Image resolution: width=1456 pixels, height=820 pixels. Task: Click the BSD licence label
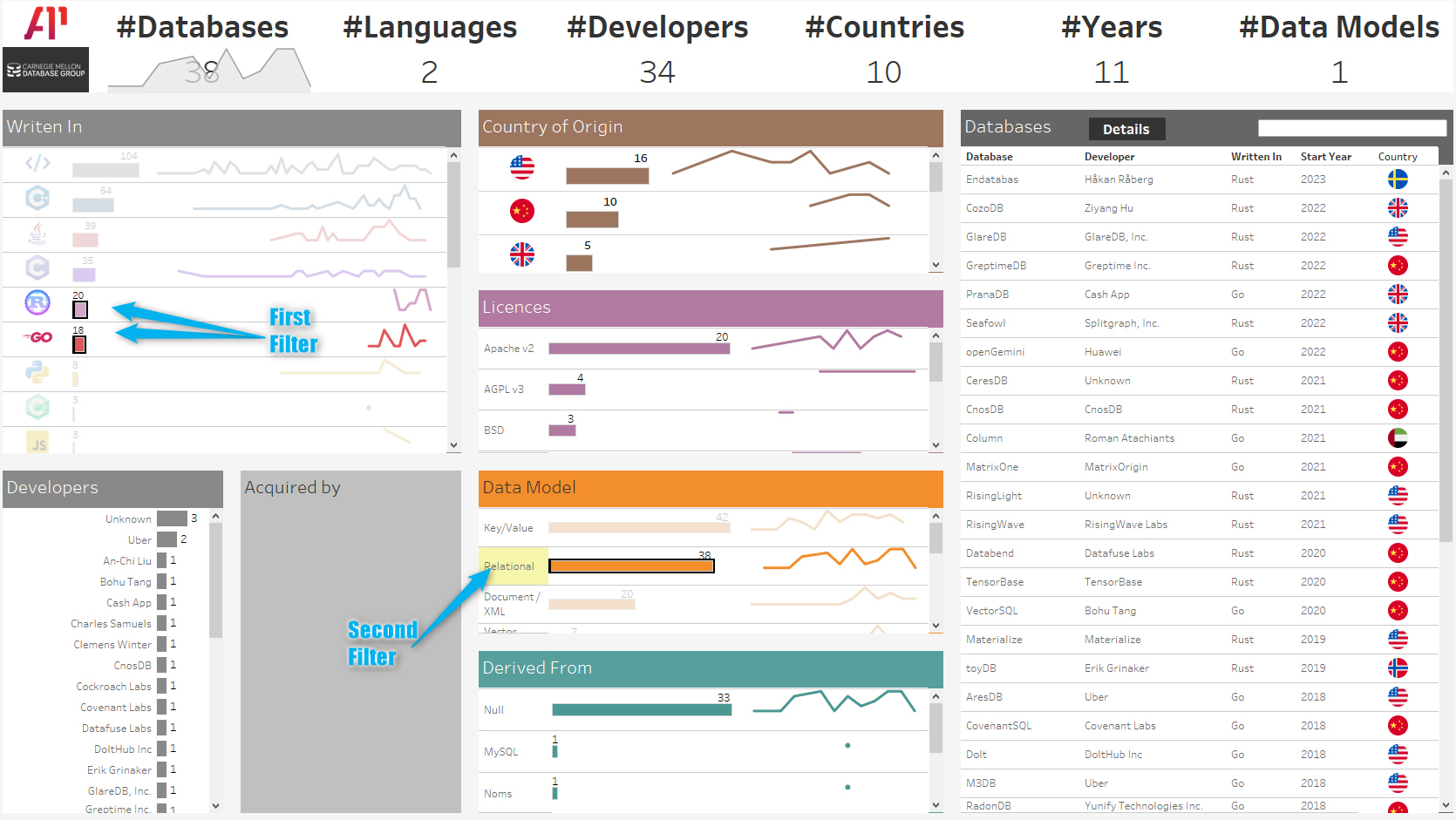493,430
